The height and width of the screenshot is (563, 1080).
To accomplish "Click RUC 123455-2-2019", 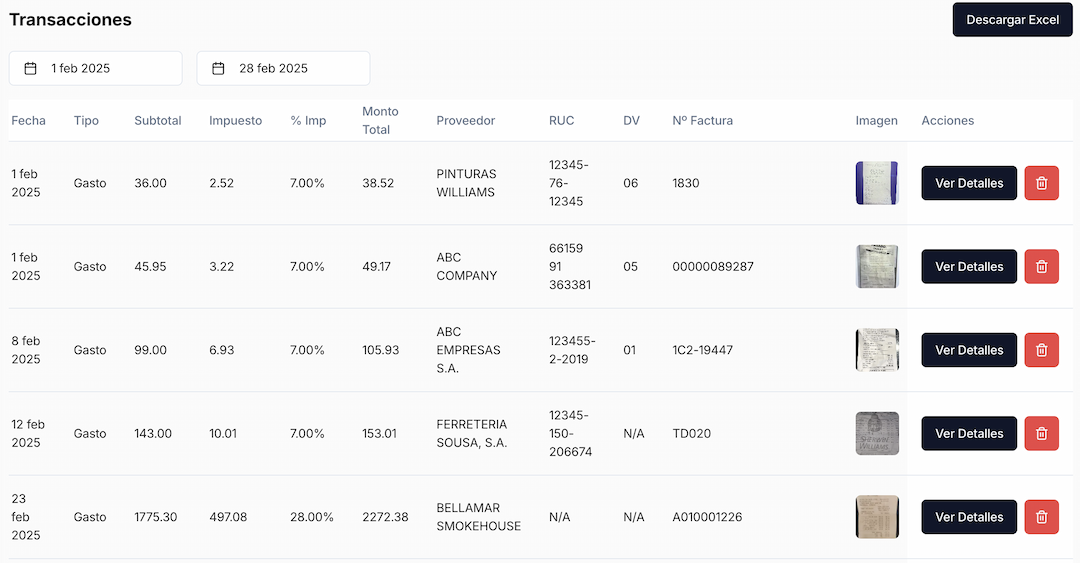I will 572,350.
